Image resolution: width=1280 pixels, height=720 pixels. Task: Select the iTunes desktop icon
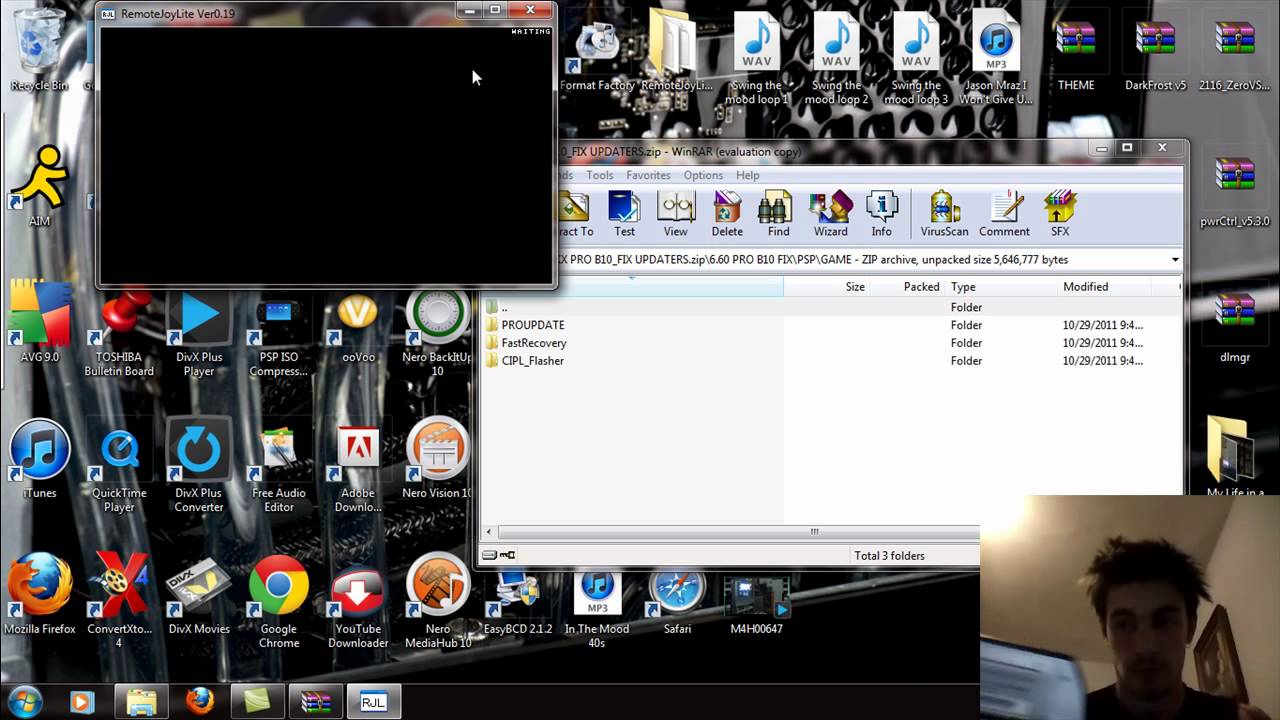pos(39,458)
